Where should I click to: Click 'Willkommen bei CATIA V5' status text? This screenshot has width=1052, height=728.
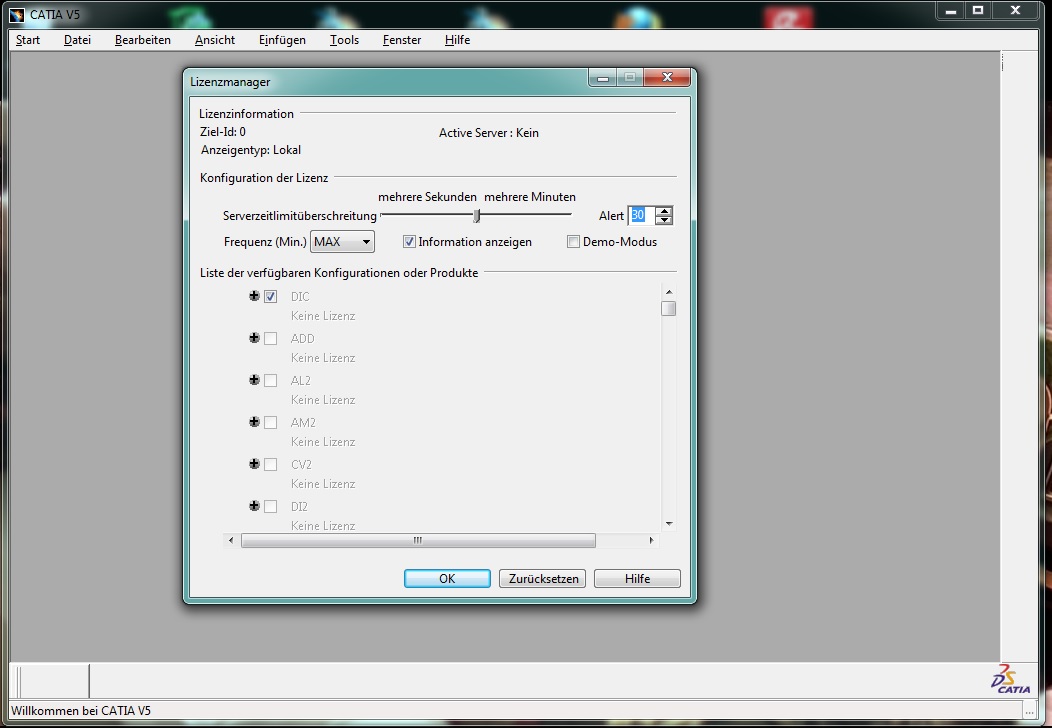(x=81, y=711)
